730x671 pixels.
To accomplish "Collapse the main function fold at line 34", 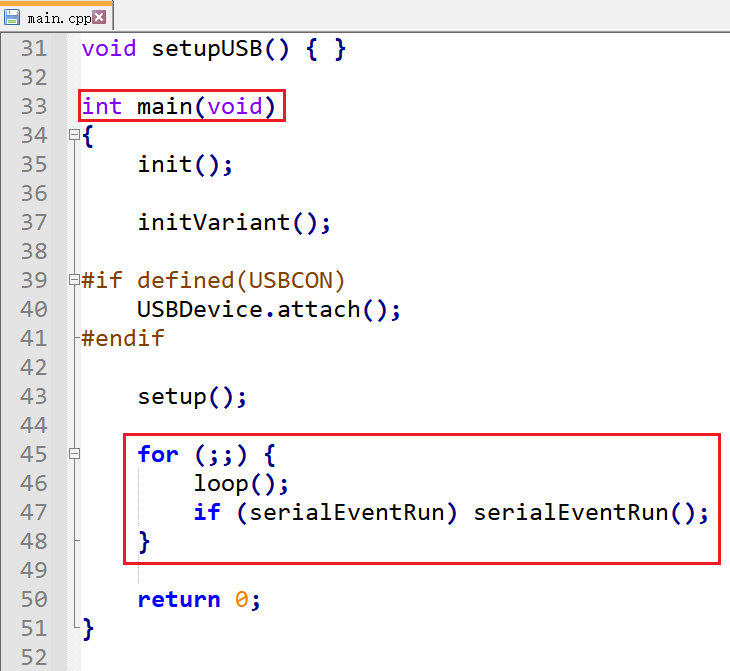I will [x=74, y=135].
